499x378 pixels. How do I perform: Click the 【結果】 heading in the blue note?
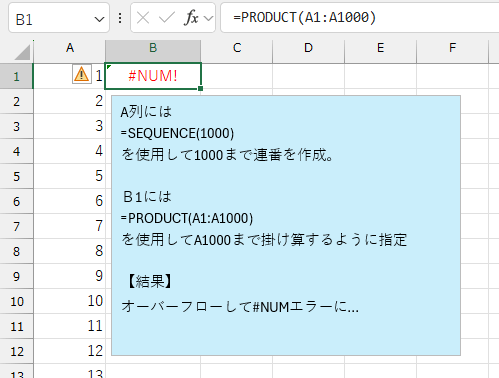150,282
